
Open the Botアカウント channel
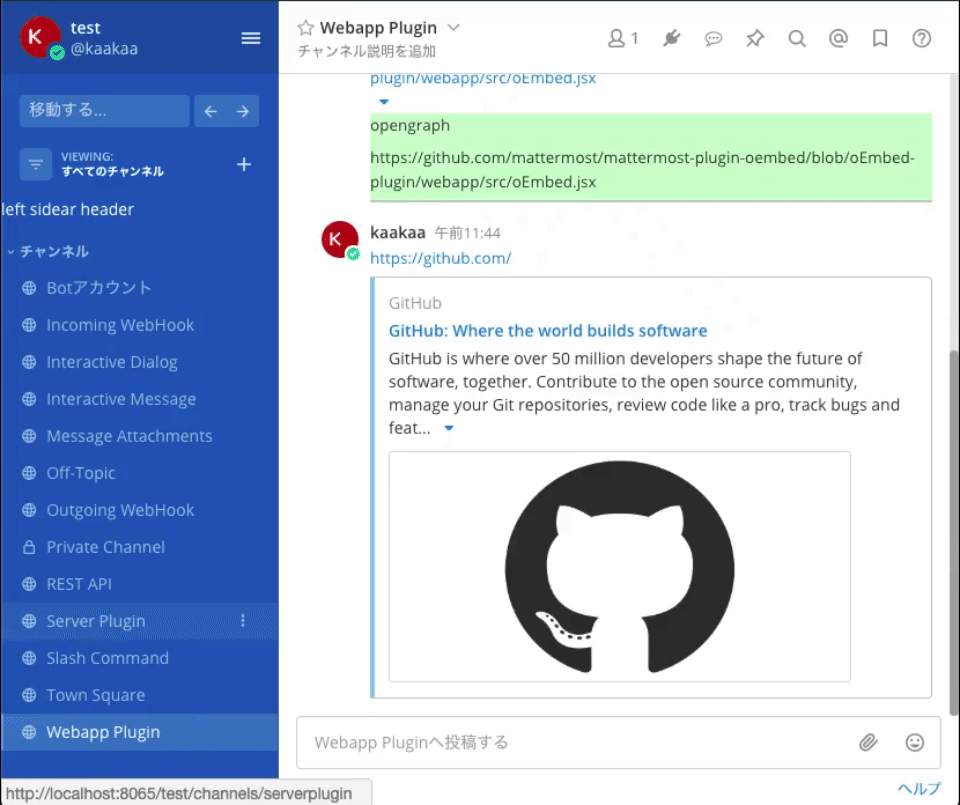(x=140, y=288)
